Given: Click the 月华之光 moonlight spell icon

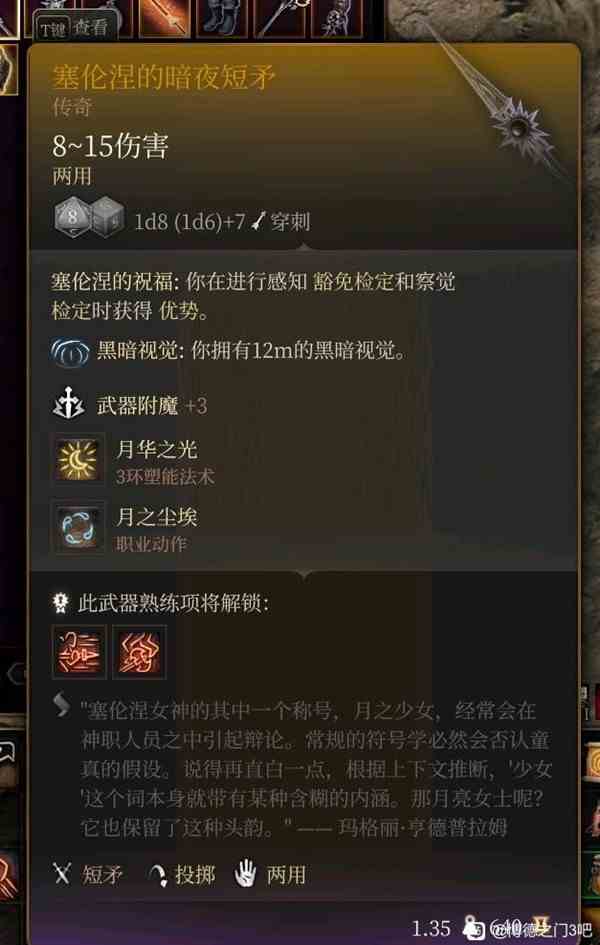Looking at the screenshot, I should [x=77, y=460].
